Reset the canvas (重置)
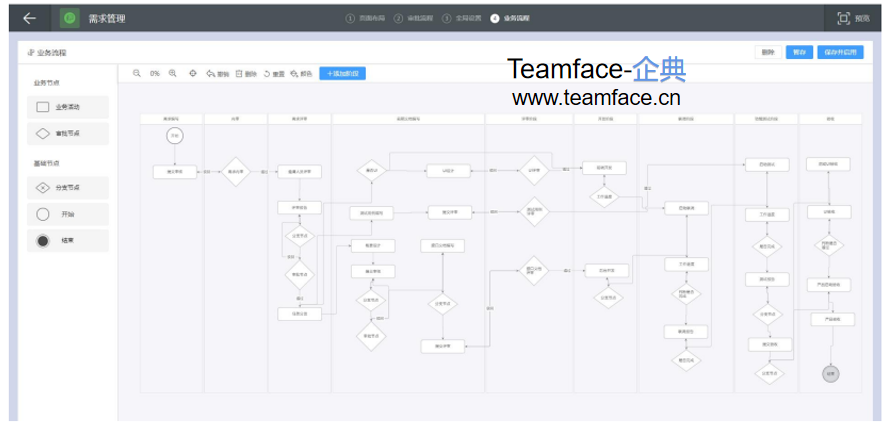 (274, 73)
